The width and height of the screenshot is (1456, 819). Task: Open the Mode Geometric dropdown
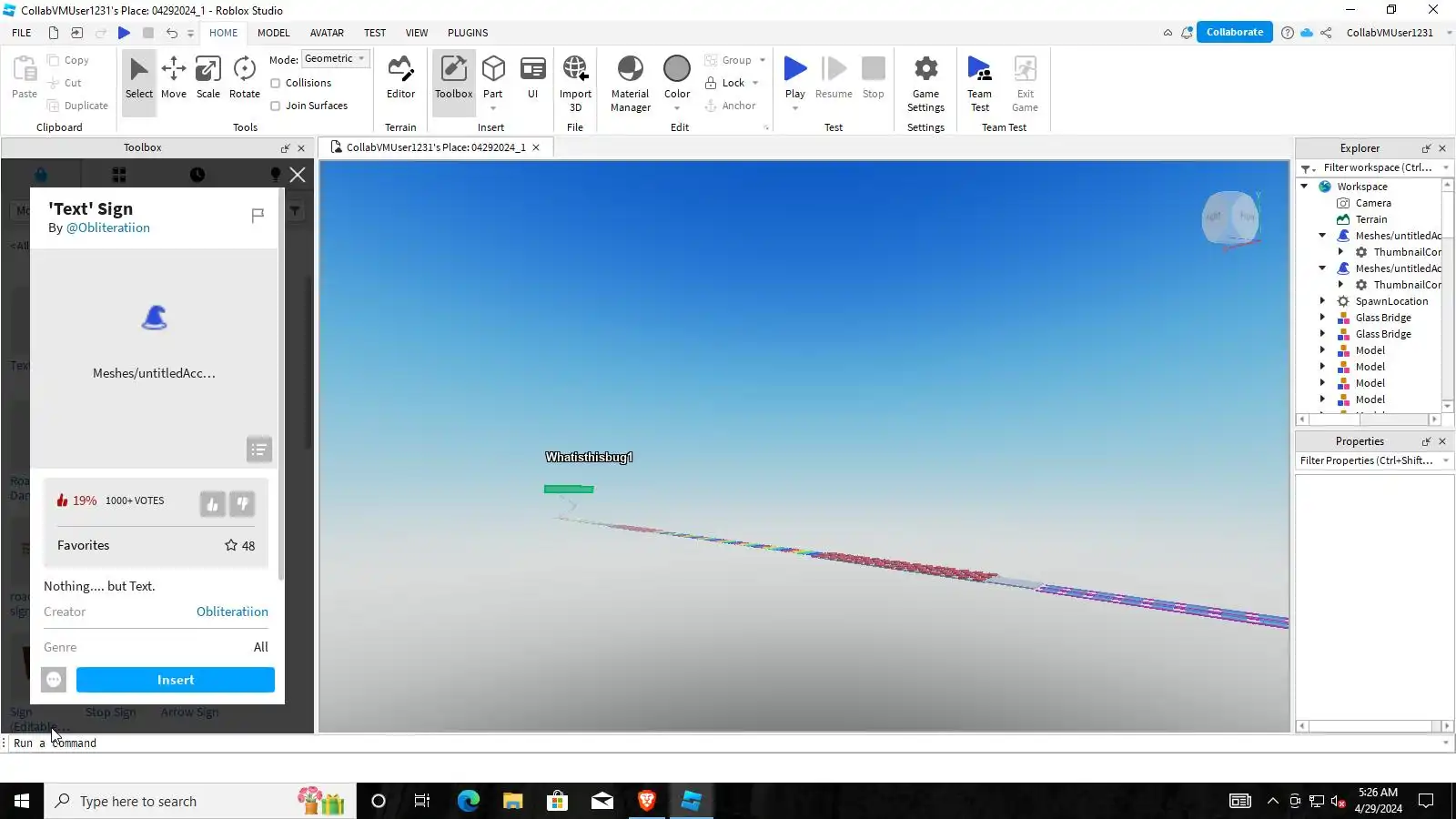335,59
